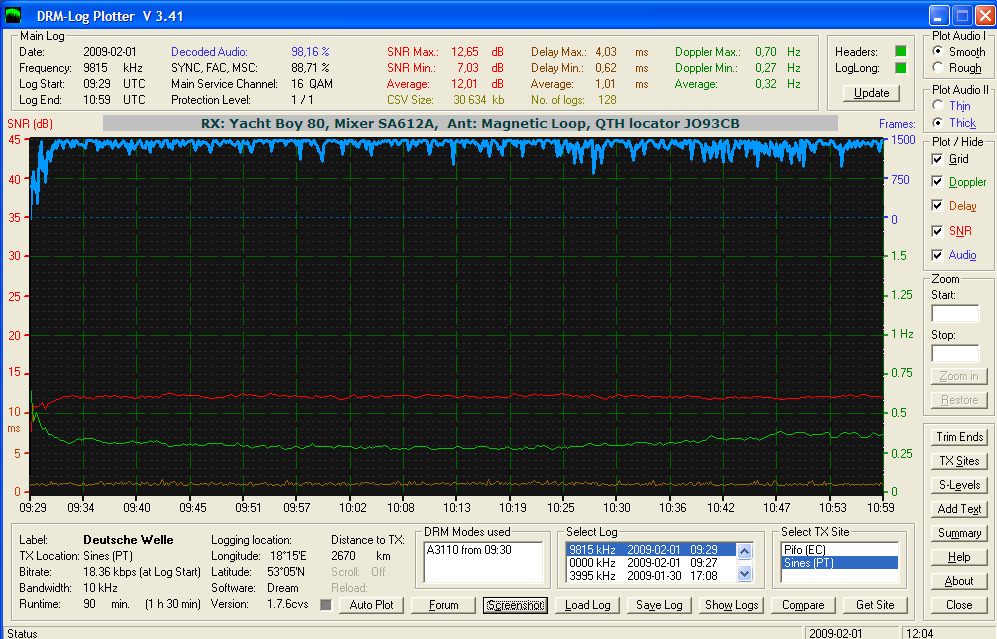Viewport: 997px width, 639px height.
Task: Show the S-Levels
Action: tap(959, 485)
